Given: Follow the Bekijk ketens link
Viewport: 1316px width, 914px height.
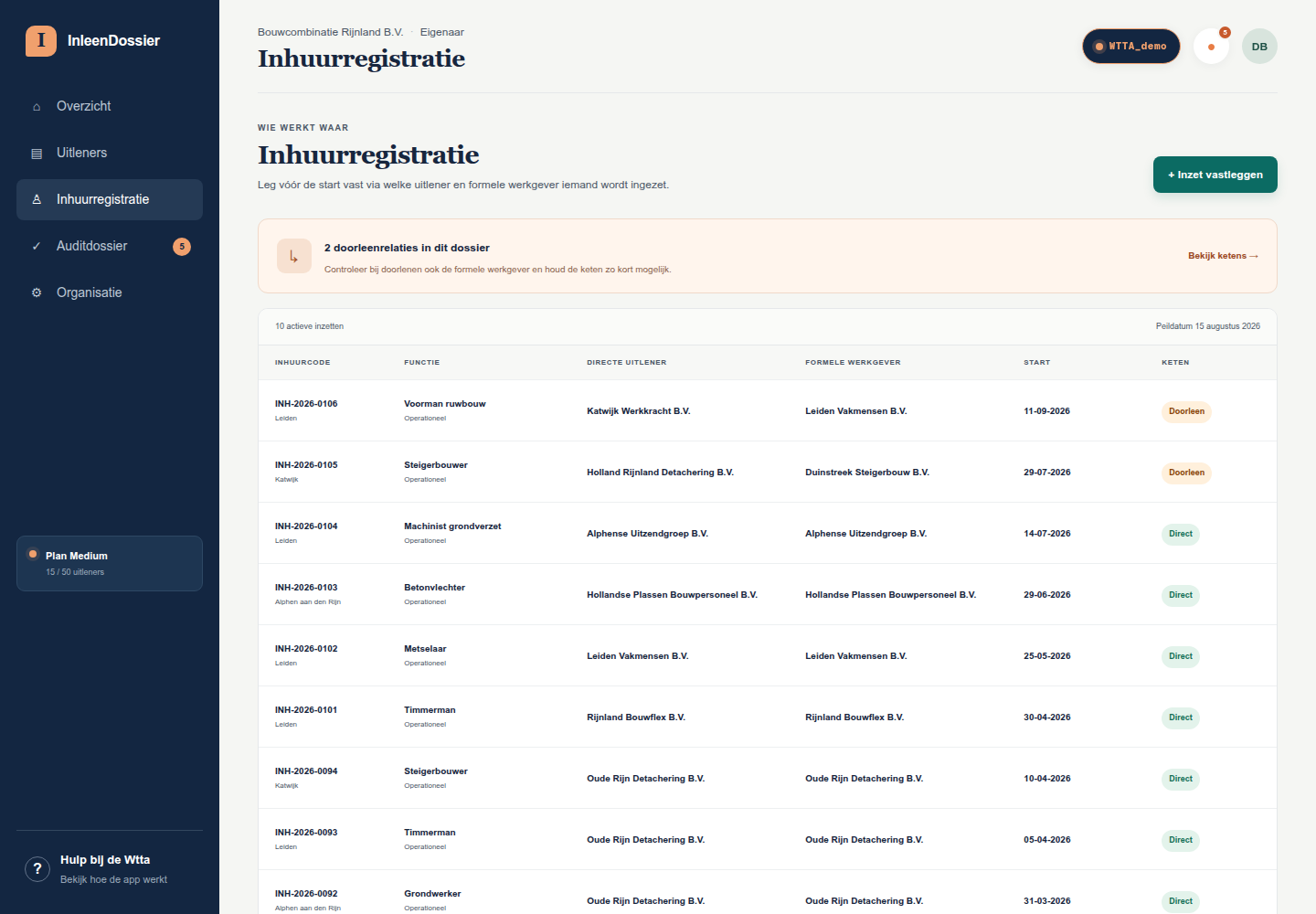Looking at the screenshot, I should (x=1223, y=256).
